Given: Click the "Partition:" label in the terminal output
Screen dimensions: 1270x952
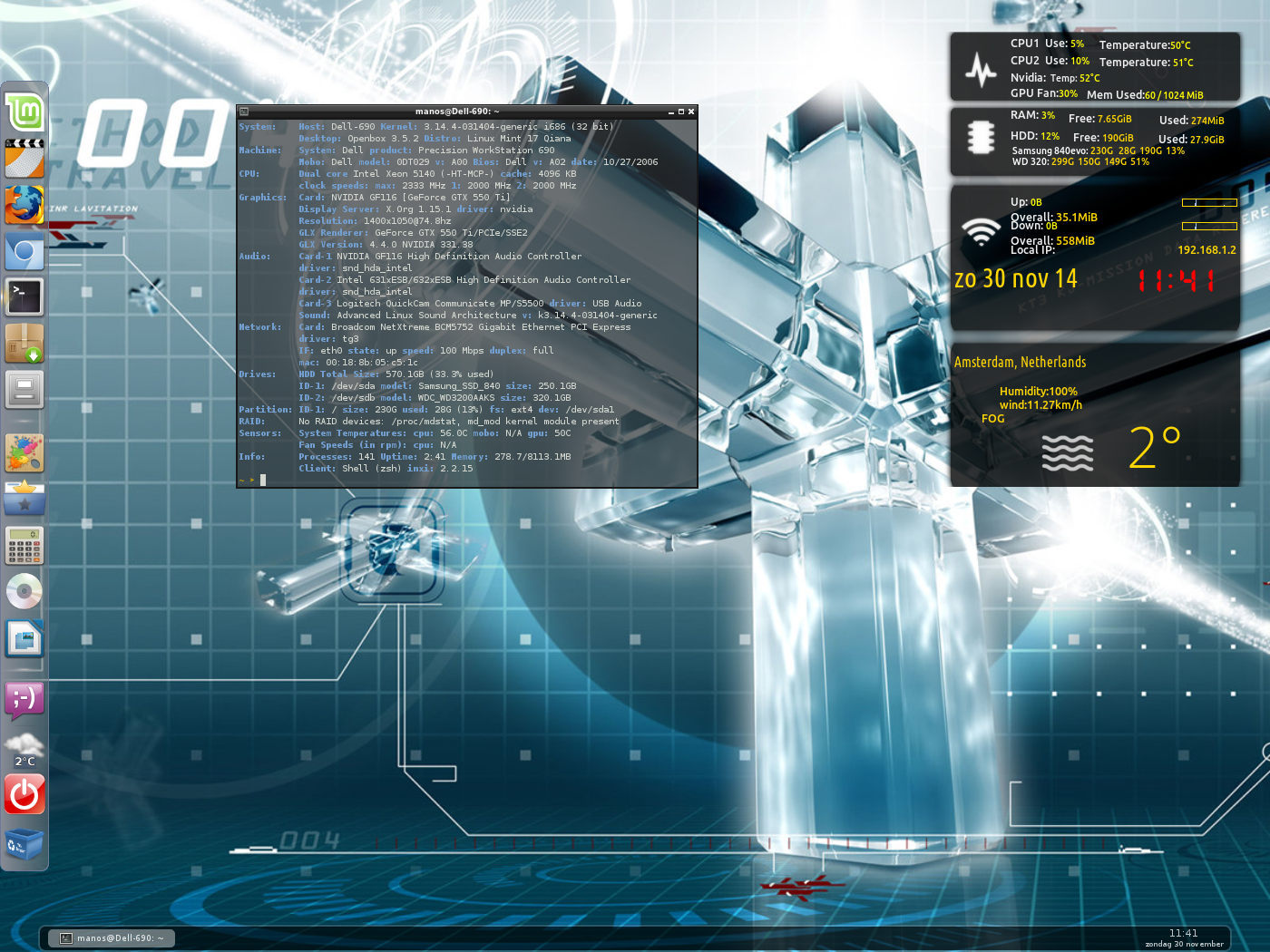Looking at the screenshot, I should [x=266, y=410].
